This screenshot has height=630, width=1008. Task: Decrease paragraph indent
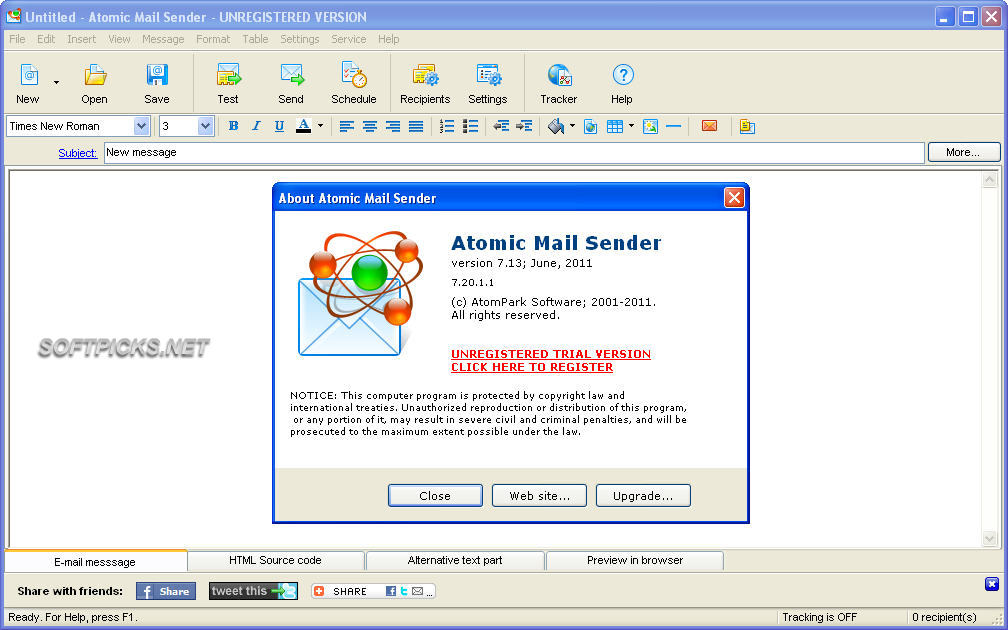click(501, 126)
